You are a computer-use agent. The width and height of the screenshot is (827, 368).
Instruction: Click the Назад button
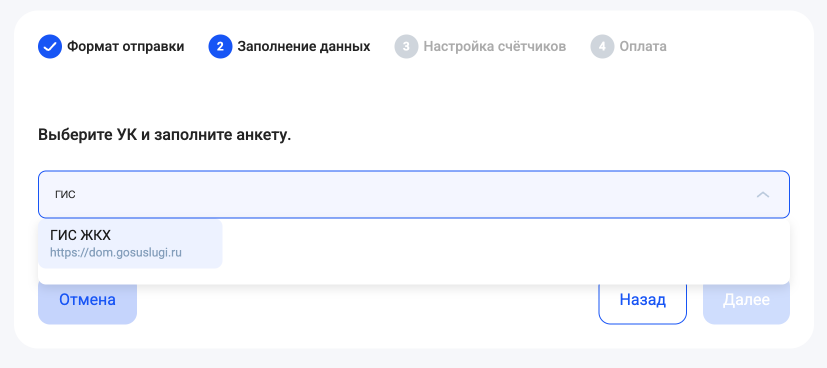tap(642, 300)
